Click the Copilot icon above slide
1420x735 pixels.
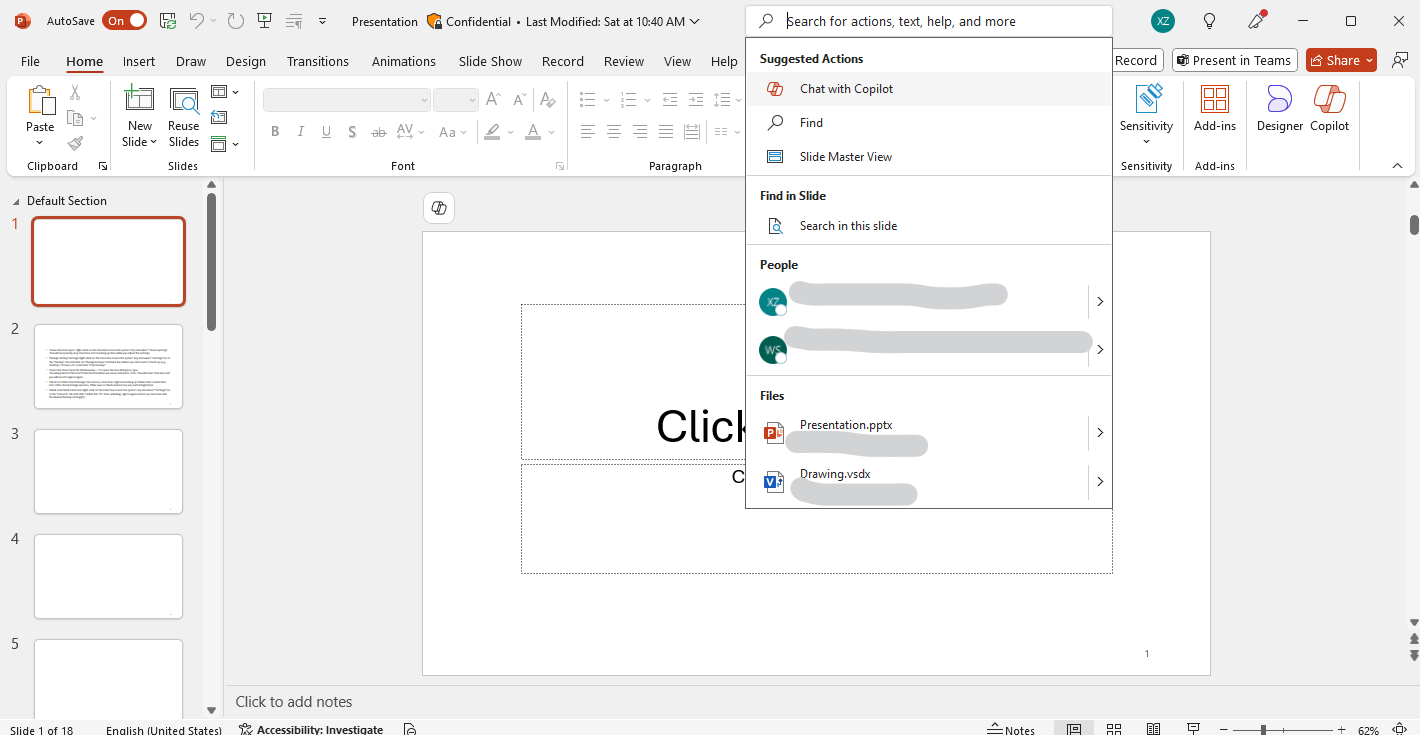pos(438,208)
